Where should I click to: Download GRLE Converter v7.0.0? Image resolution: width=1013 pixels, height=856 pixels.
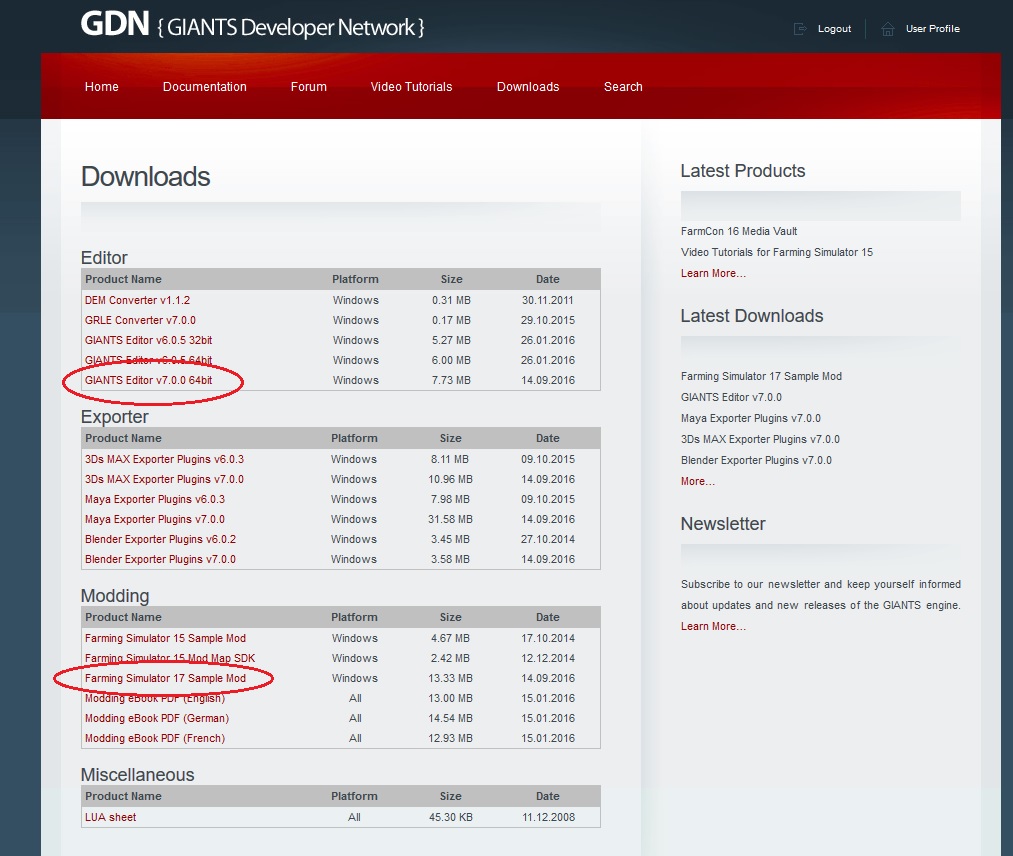[x=140, y=320]
